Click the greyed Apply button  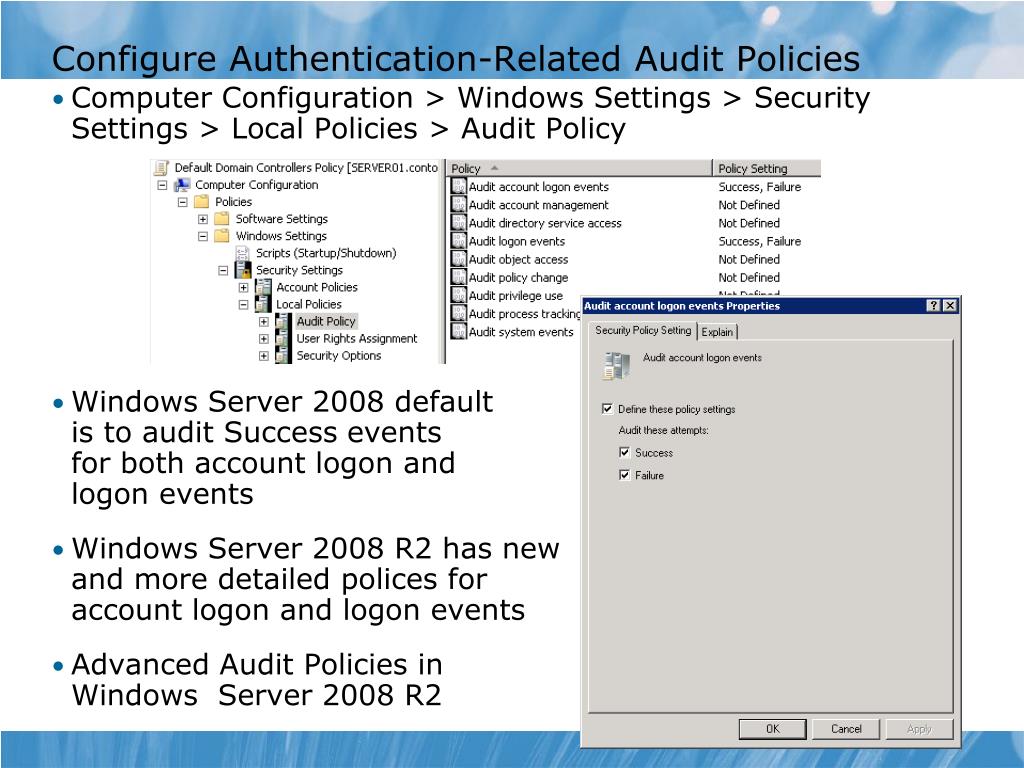pyautogui.click(x=919, y=729)
